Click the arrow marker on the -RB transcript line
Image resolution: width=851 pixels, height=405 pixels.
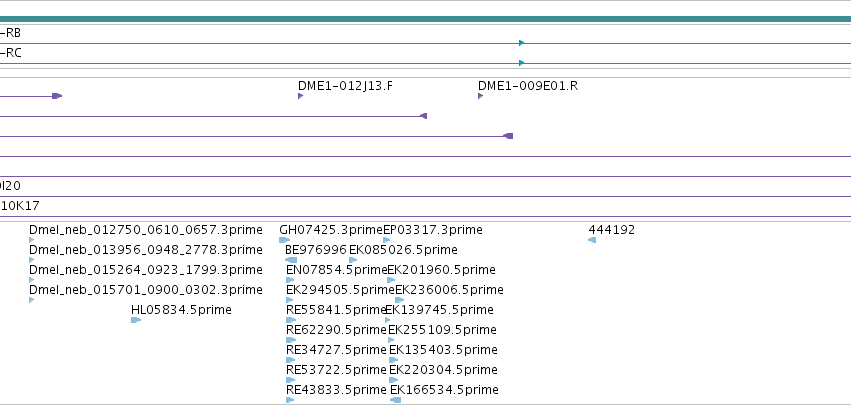[522, 43]
